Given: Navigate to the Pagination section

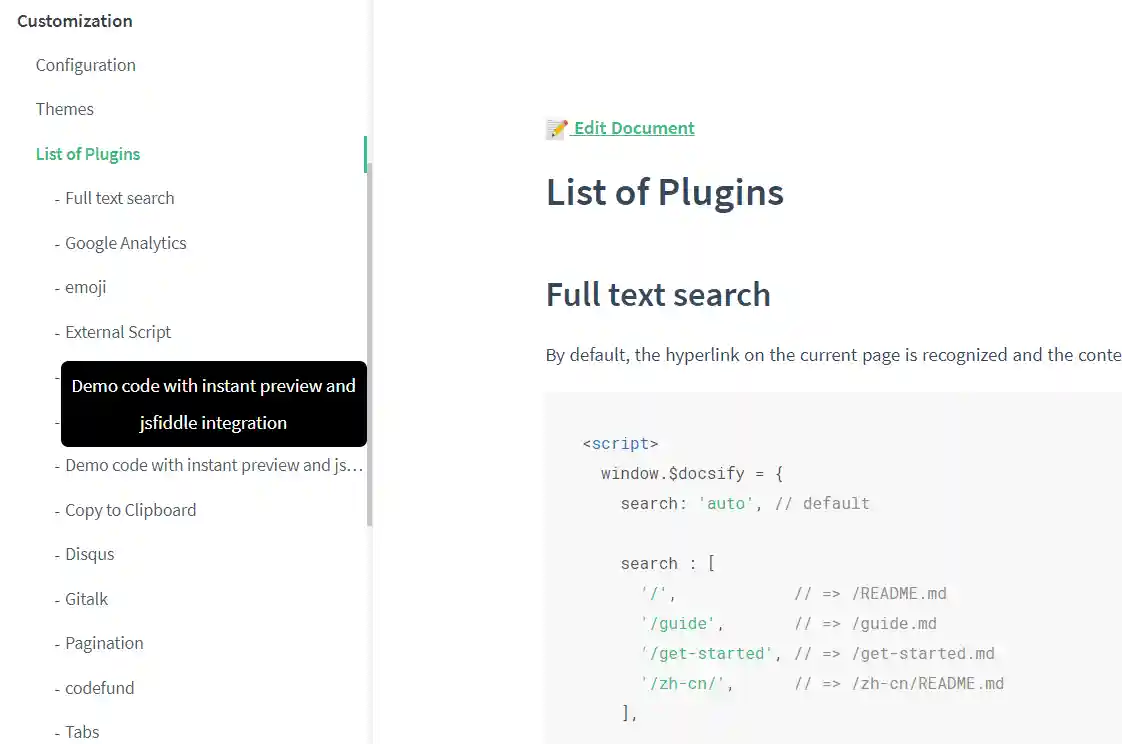Looking at the screenshot, I should point(105,643).
